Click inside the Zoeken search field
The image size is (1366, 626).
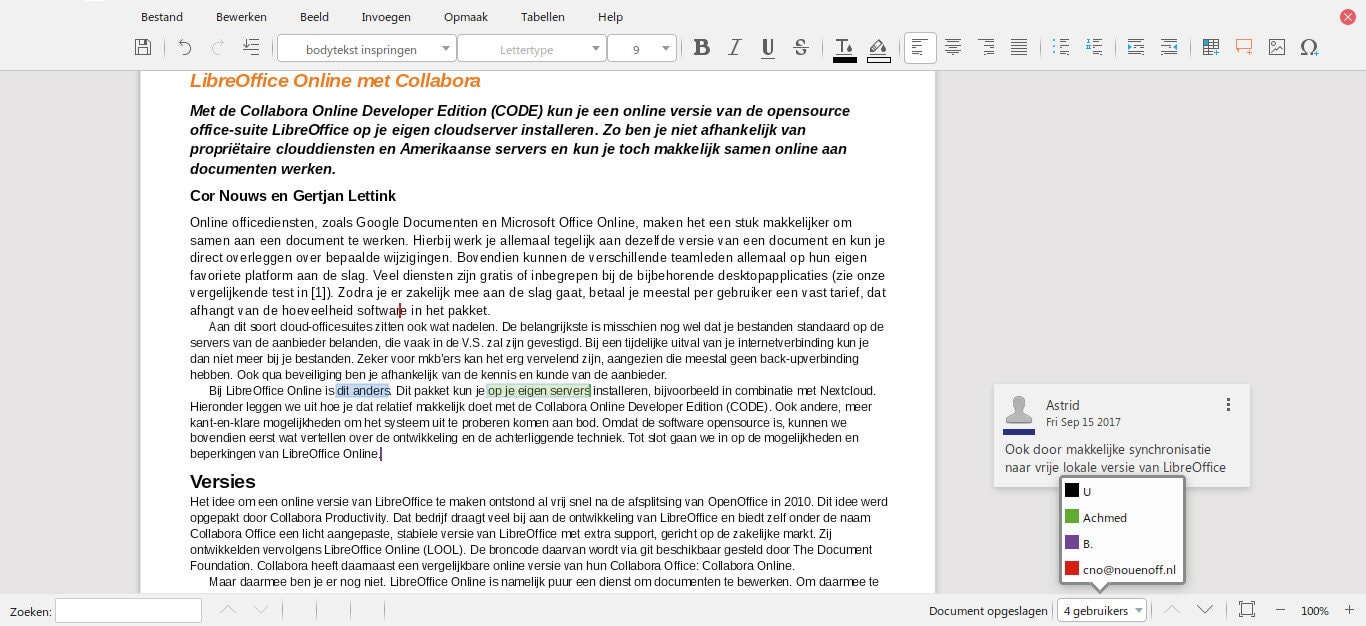coord(128,610)
